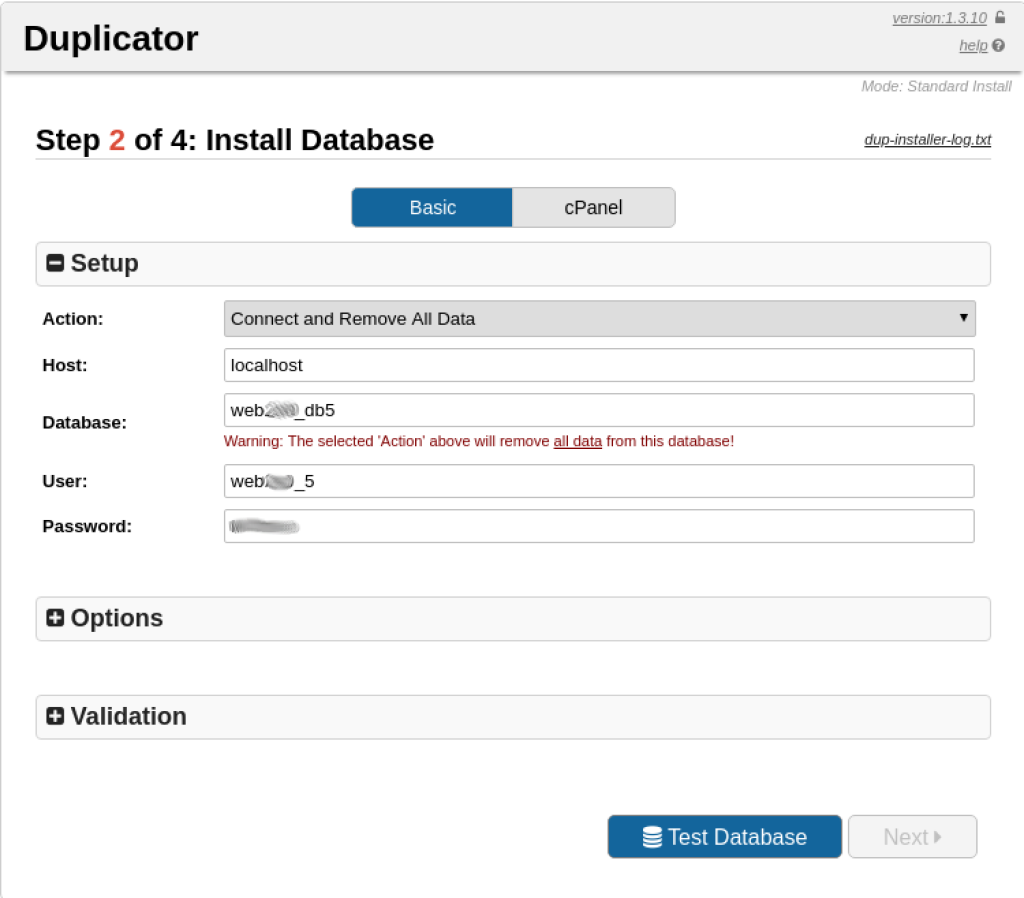Click the 'Step 2 of 4: Install Database' heading

[x=235, y=140]
